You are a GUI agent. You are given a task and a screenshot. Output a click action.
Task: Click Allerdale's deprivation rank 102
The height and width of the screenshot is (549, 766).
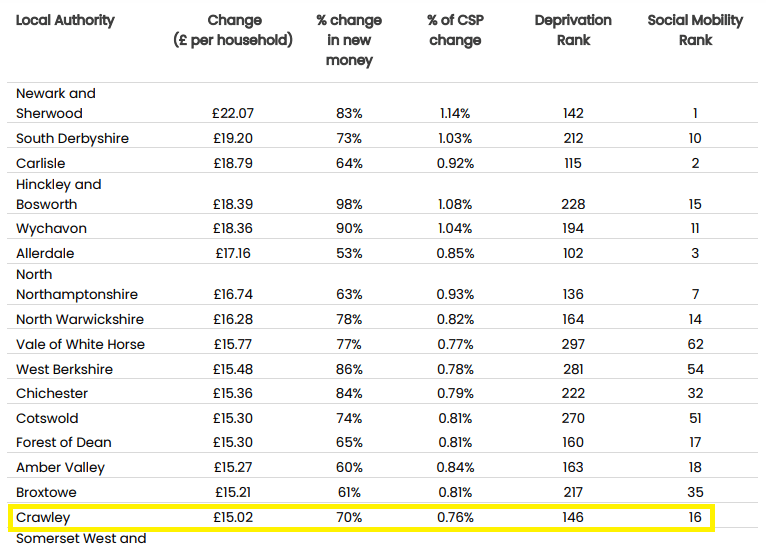(573, 254)
